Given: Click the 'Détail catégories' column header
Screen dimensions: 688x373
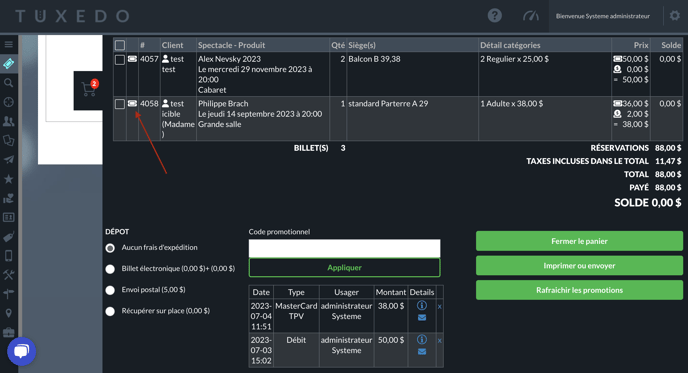Looking at the screenshot, I should pyautogui.click(x=510, y=45).
